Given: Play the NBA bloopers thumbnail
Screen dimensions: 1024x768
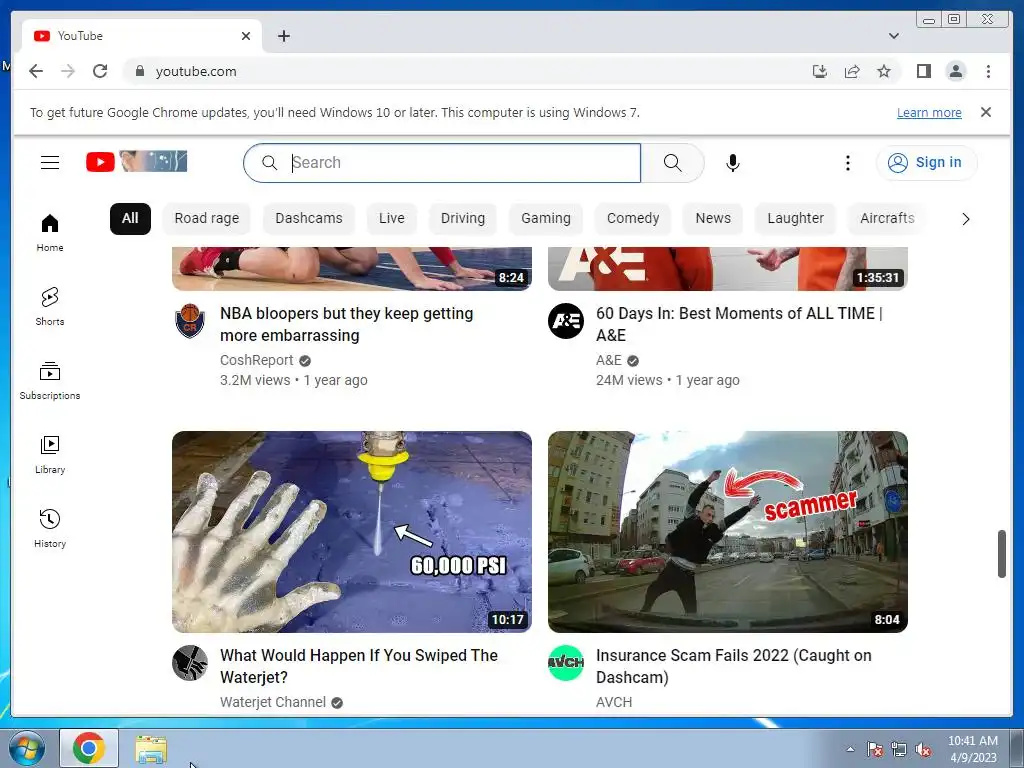Looking at the screenshot, I should coord(352,268).
